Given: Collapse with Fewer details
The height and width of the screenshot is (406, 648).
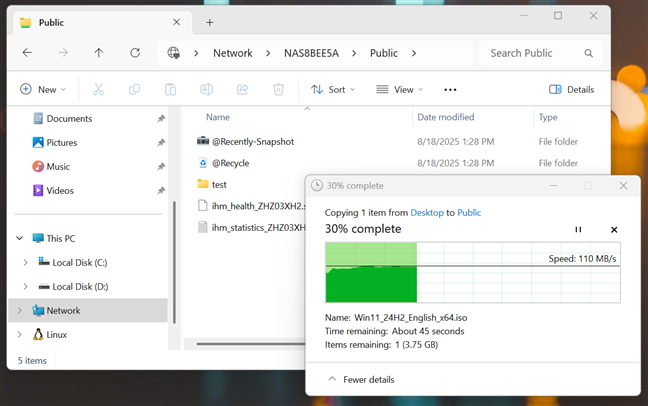Looking at the screenshot, I should pyautogui.click(x=361, y=379).
